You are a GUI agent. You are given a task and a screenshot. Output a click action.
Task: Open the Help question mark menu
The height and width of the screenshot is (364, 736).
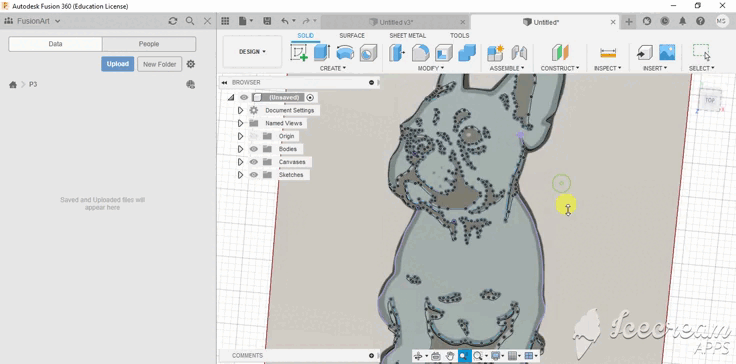click(x=700, y=21)
